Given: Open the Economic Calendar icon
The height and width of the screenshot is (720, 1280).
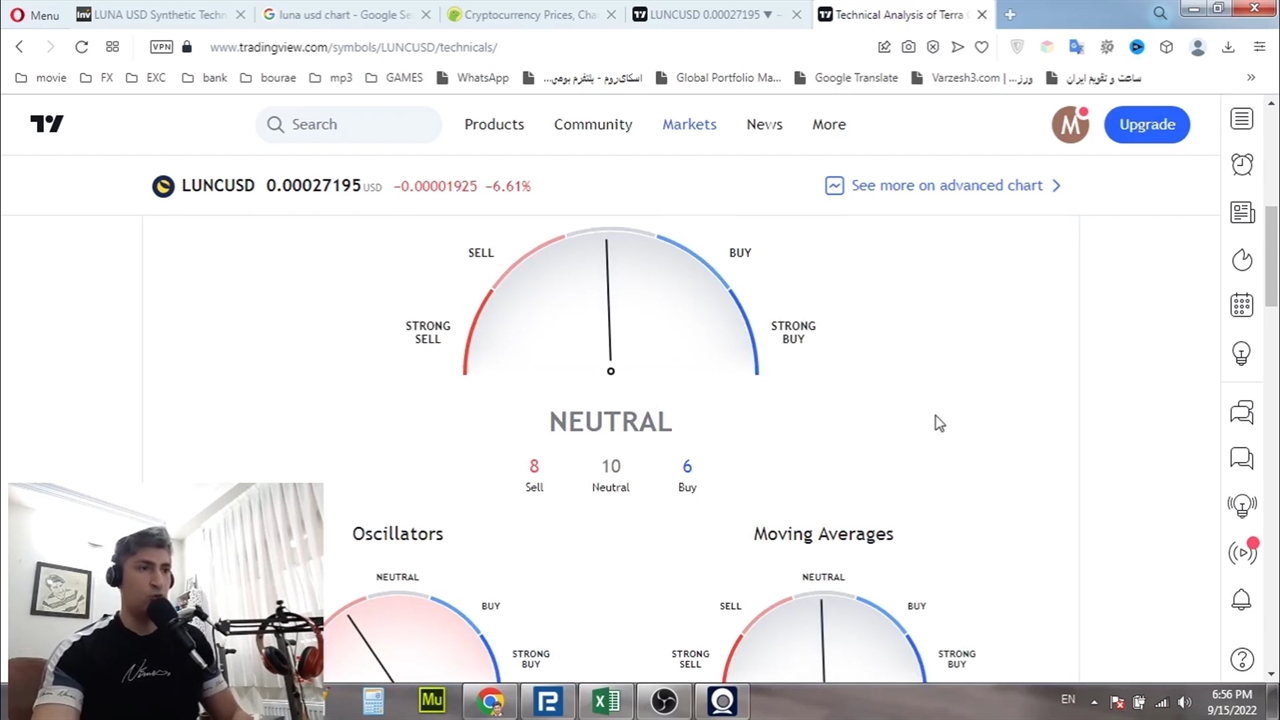Looking at the screenshot, I should [x=1241, y=306].
